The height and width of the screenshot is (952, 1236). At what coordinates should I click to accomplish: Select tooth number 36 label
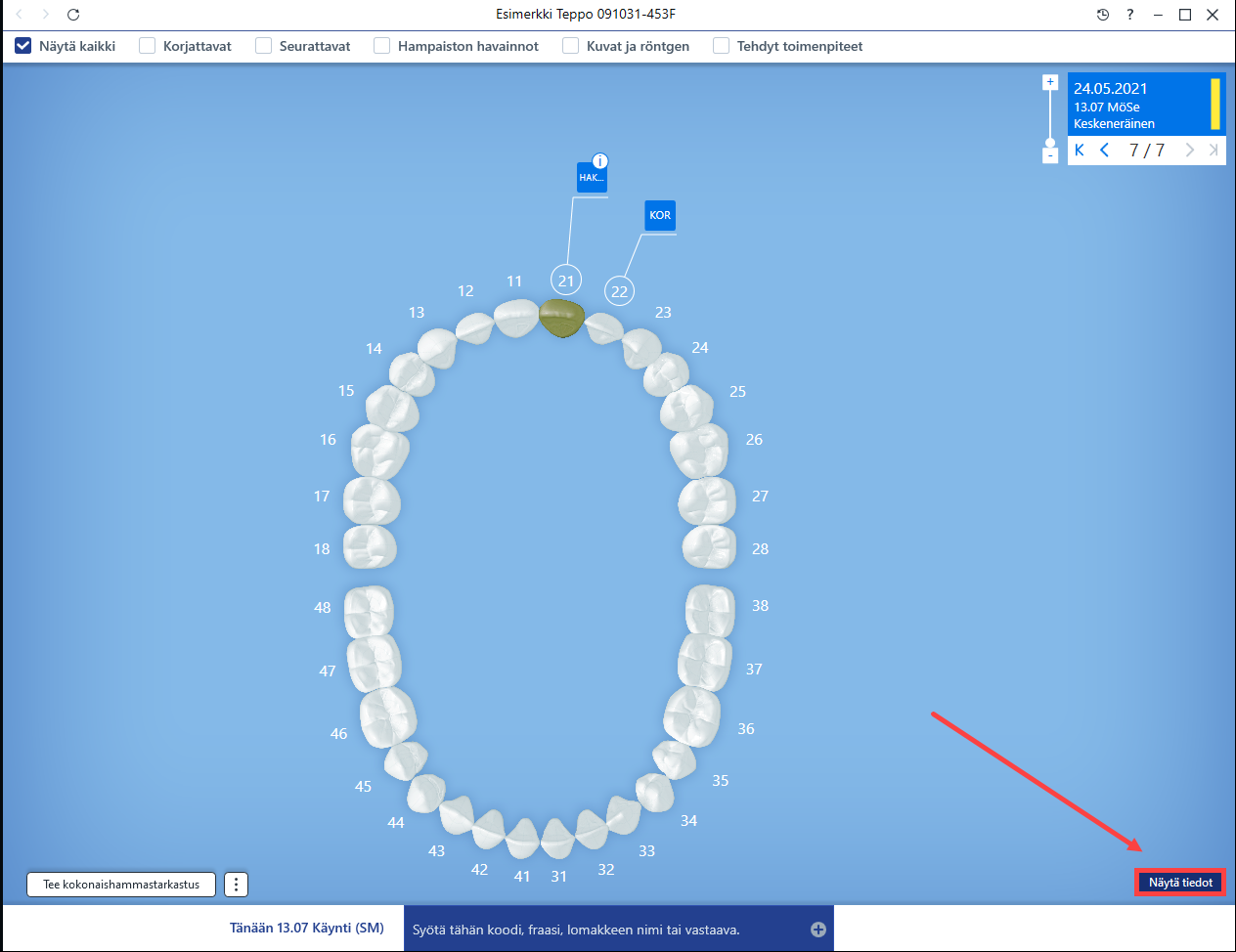pyautogui.click(x=746, y=729)
